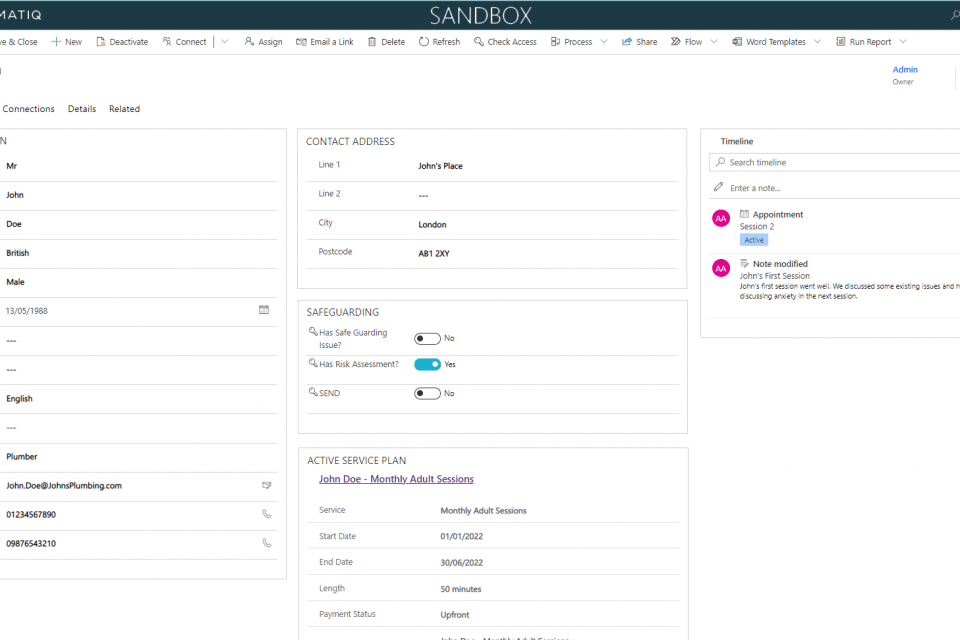The width and height of the screenshot is (960, 640).
Task: Click the Admin owner link
Action: pyautogui.click(x=904, y=70)
